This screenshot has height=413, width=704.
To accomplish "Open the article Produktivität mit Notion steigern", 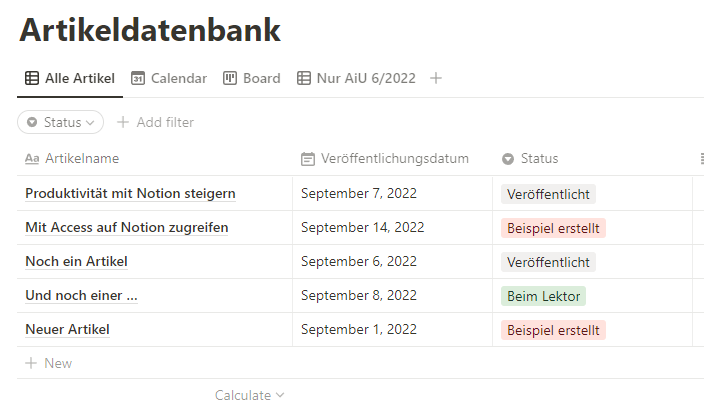I will pos(130,193).
